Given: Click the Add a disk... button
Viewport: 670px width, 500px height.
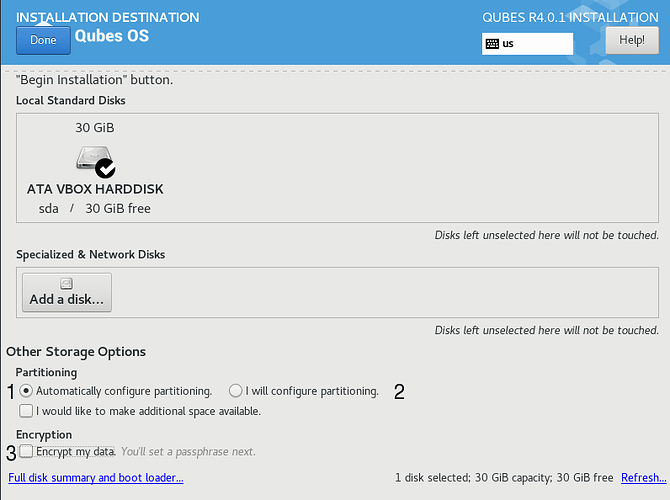Looking at the screenshot, I should (67, 293).
